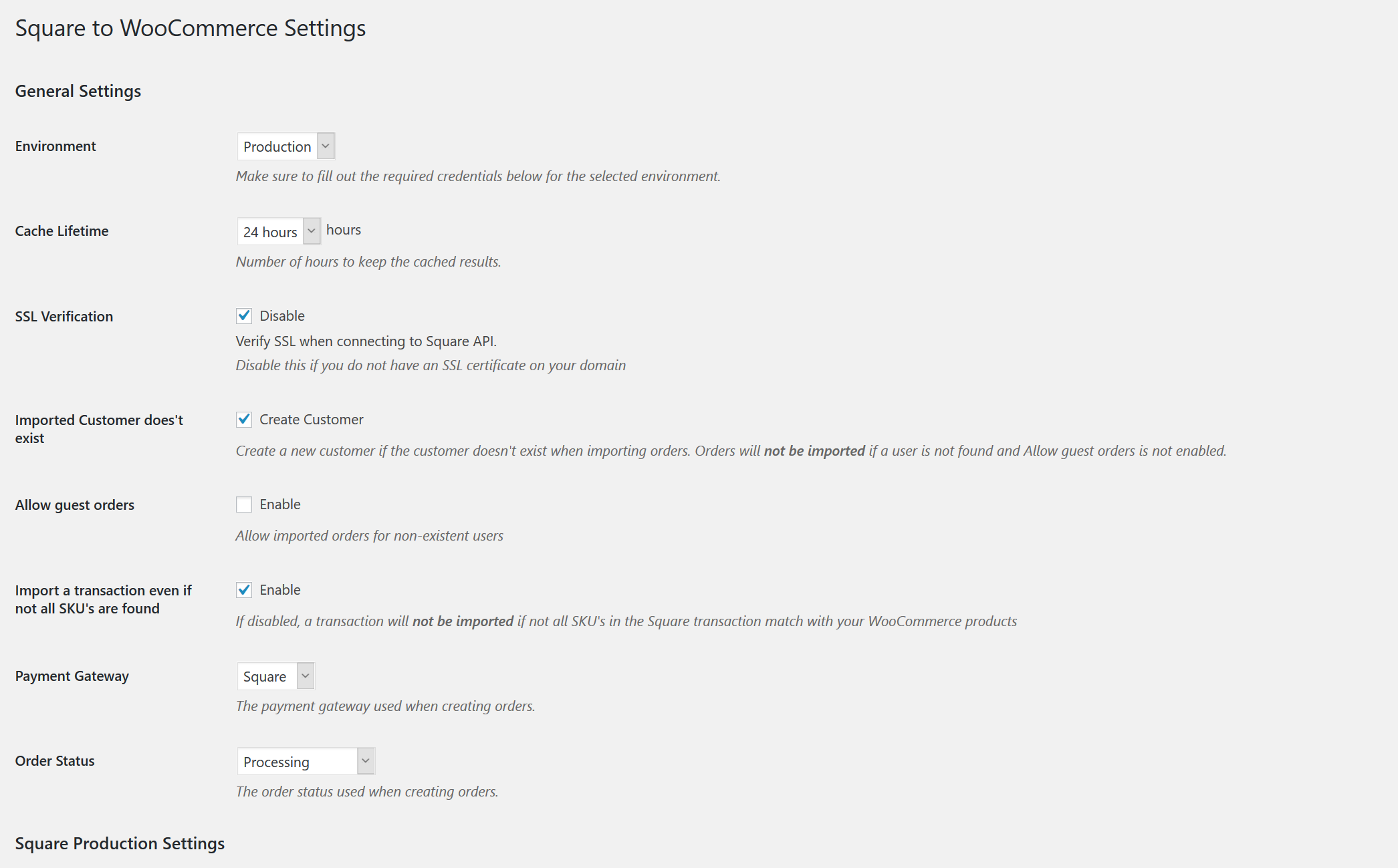Click the Disable label beside SSL checkbox
Viewport: 1398px width, 868px height.
[x=282, y=316]
